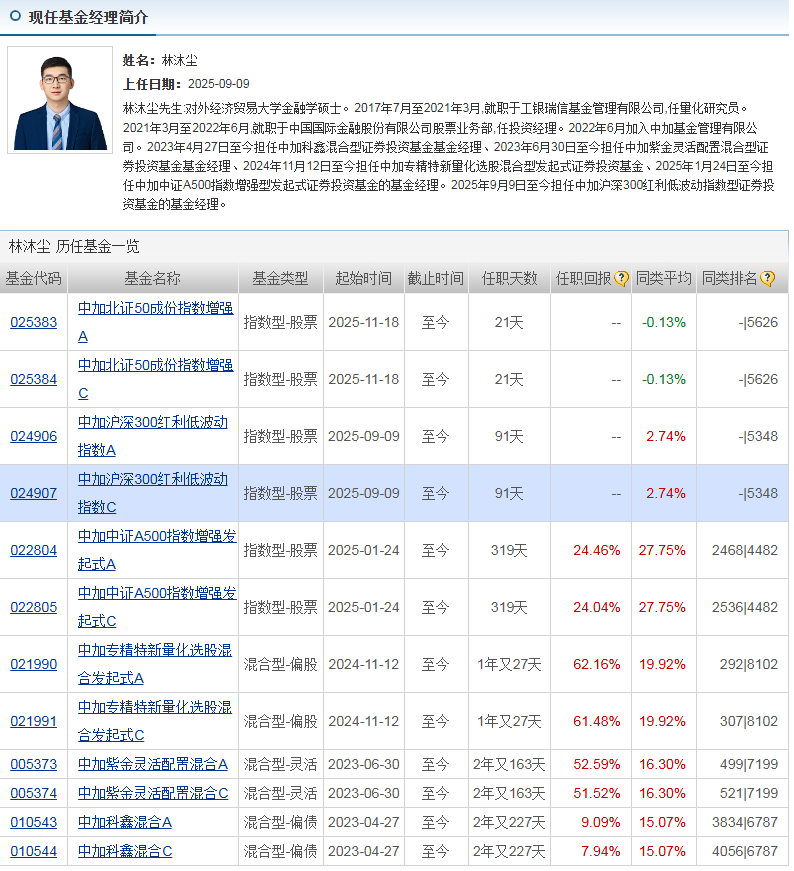
Task: Click the 2536|4482 ranking cell
Action: [745, 608]
